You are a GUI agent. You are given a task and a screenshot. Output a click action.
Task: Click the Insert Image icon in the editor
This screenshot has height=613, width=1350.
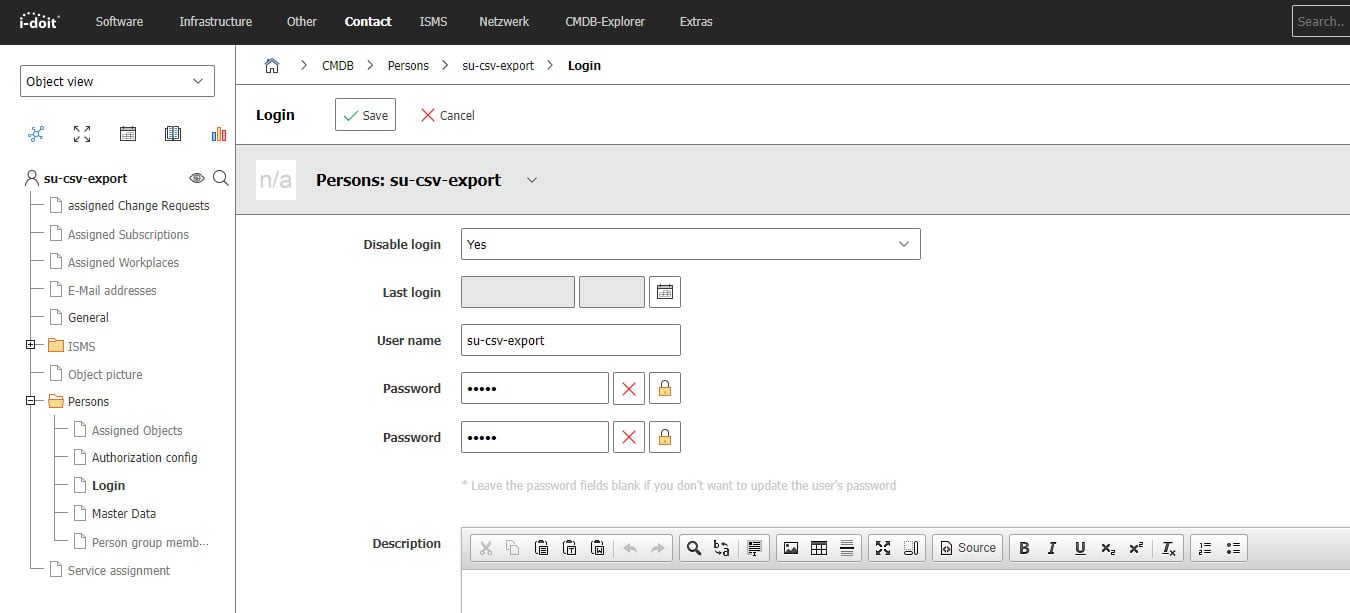(792, 547)
